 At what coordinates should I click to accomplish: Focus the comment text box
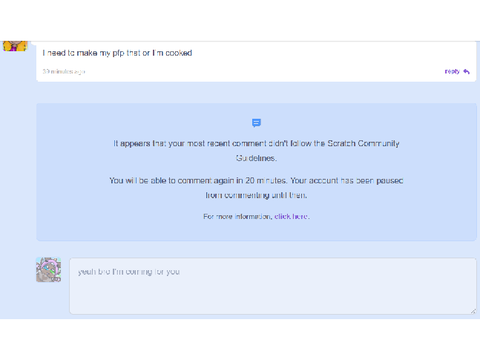[x=273, y=286]
